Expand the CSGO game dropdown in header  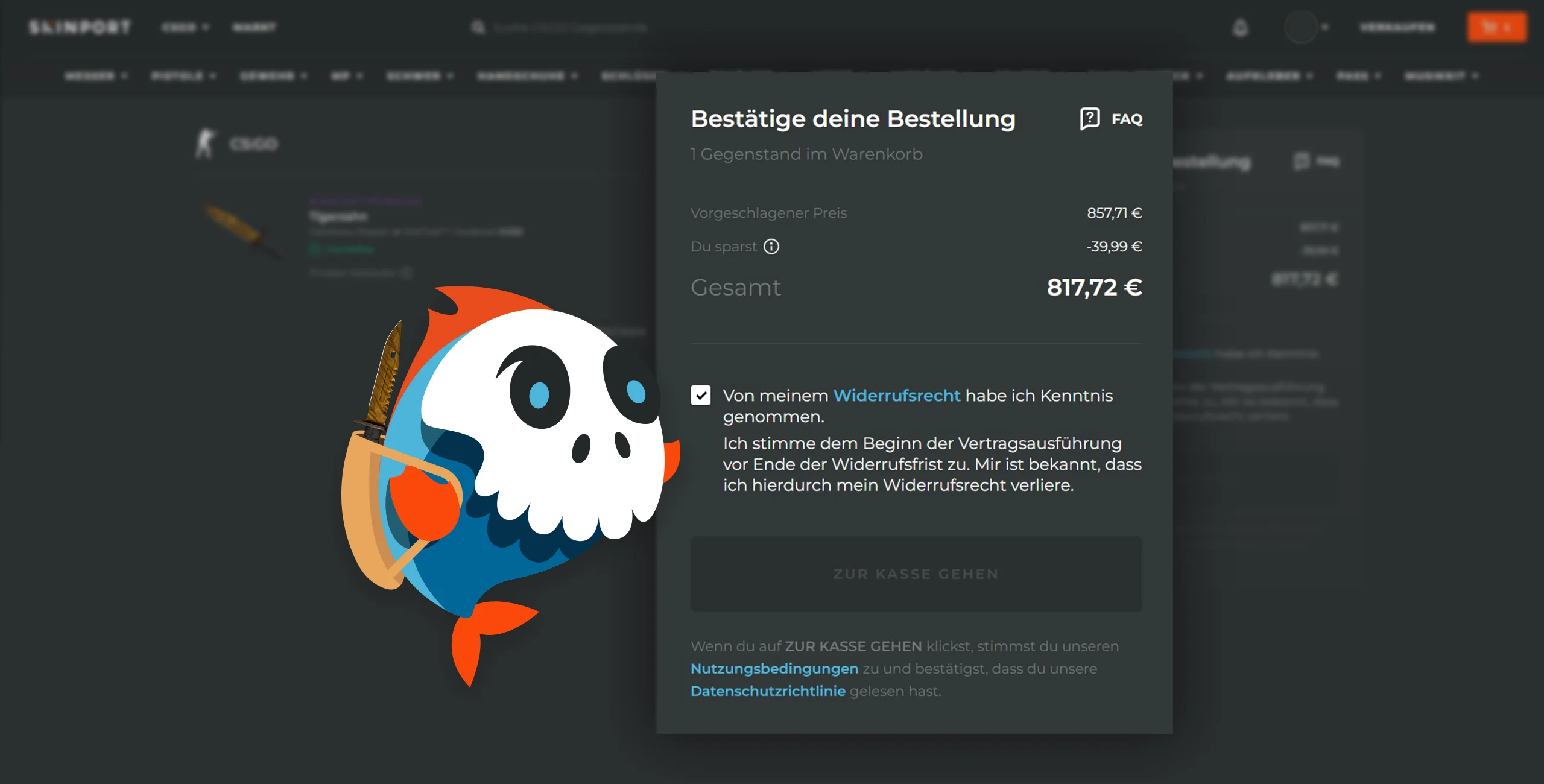(x=185, y=27)
